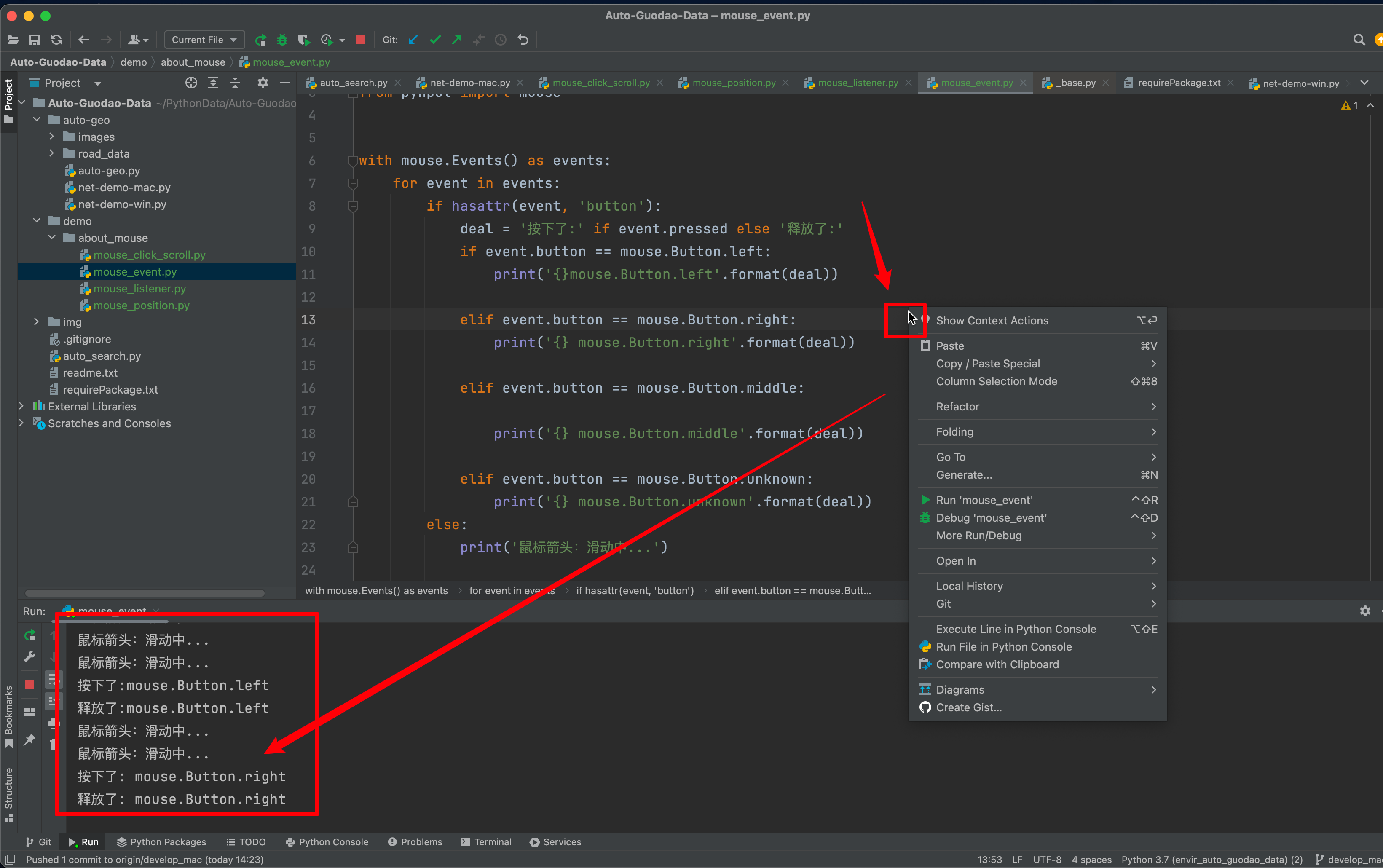Start debugging with the bug icon
The height and width of the screenshot is (868, 1383).
(282, 39)
